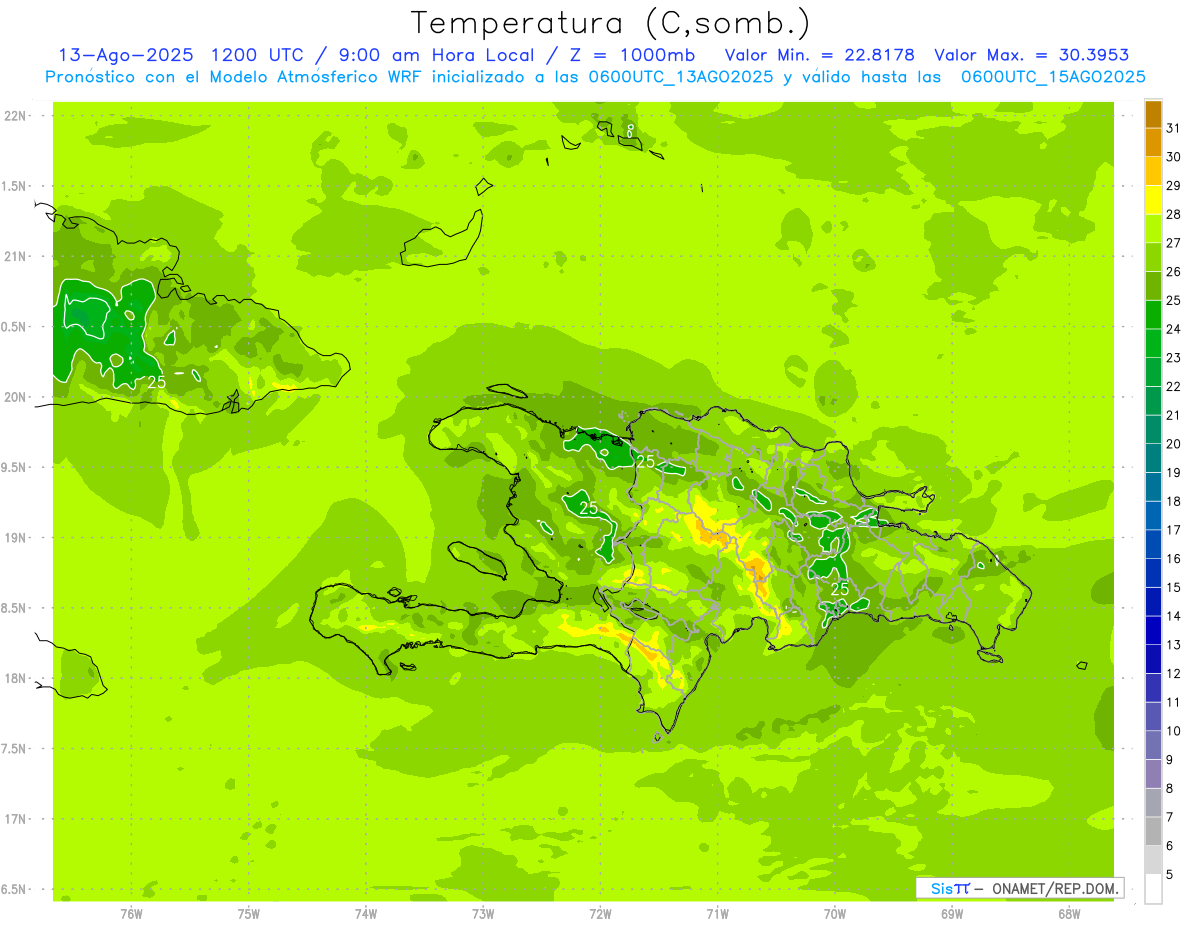Click the legend label "26"
The height and width of the screenshot is (927, 1200).
click(x=1174, y=271)
